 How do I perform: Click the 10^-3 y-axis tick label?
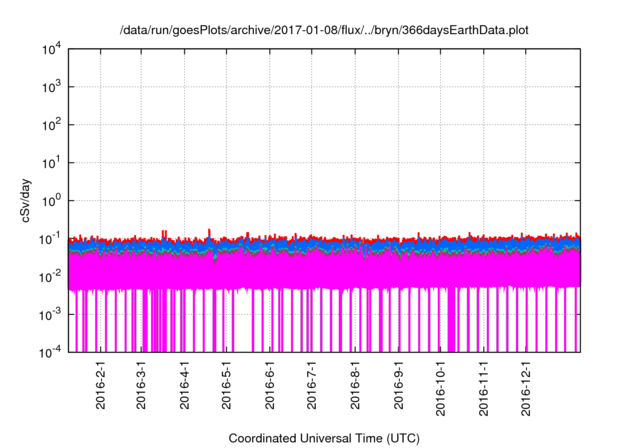pos(51,315)
